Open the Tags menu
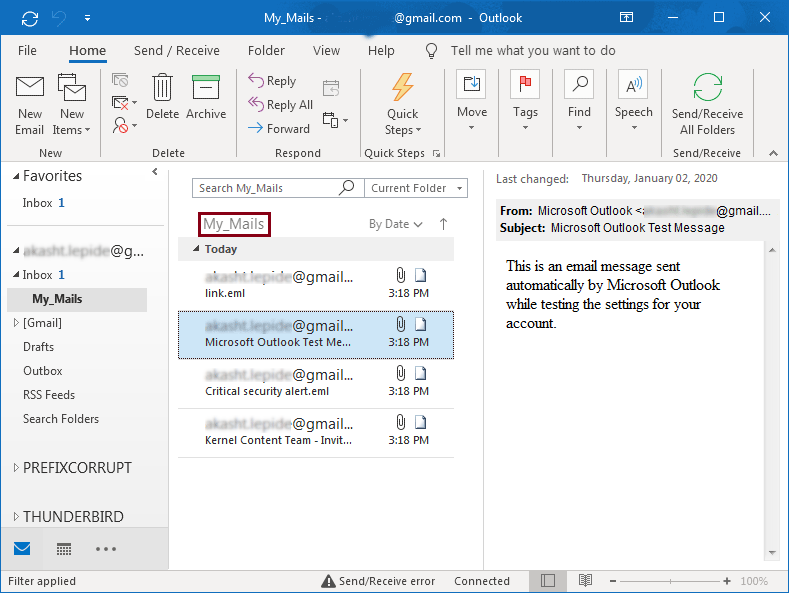 coord(525,101)
